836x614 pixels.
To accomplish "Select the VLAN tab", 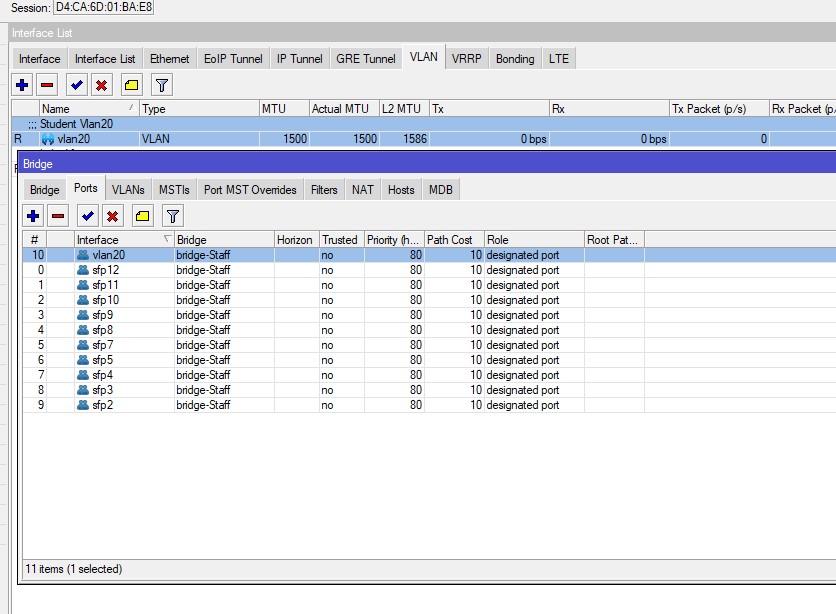I will tap(424, 57).
